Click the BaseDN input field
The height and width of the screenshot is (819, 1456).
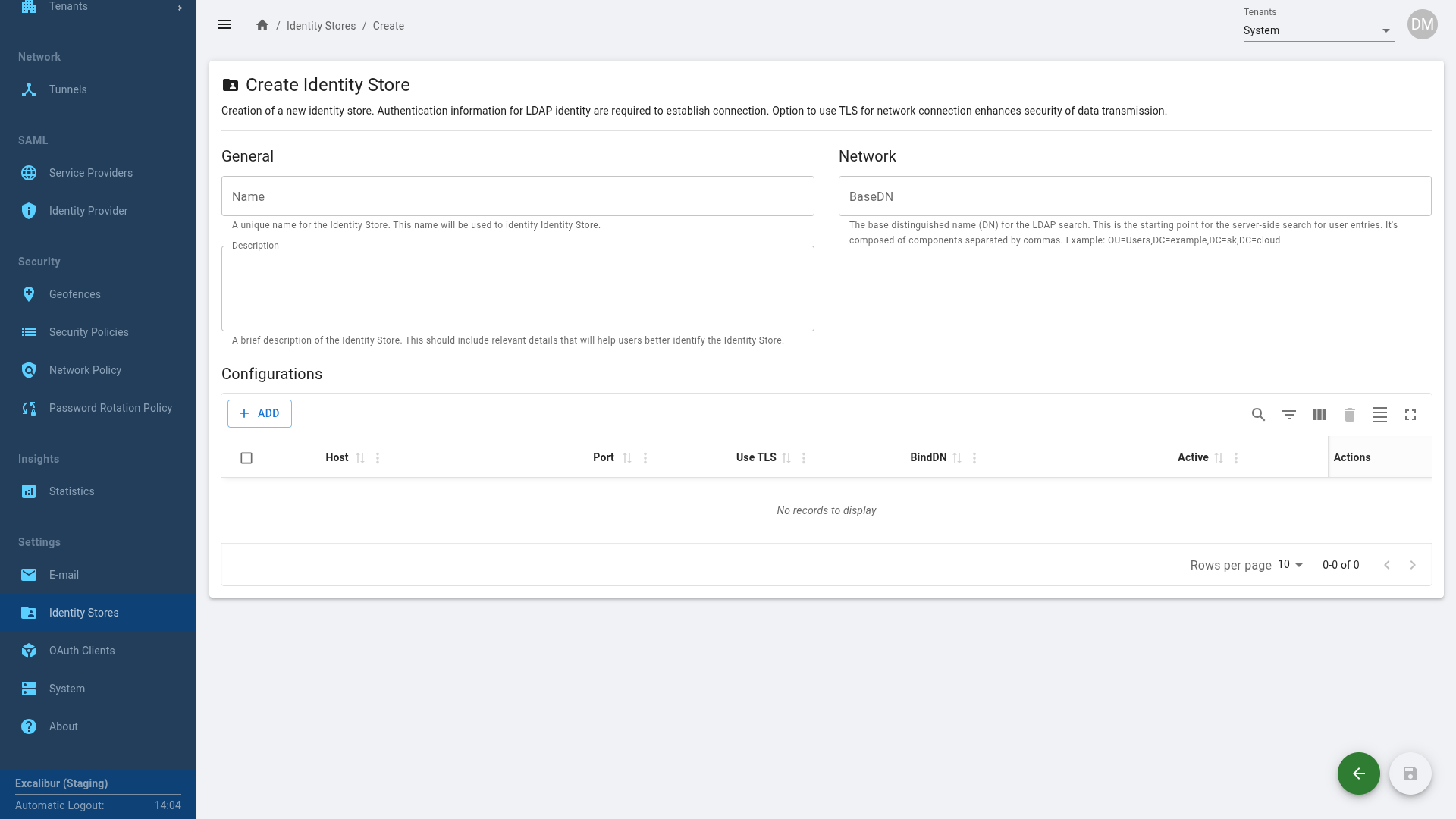[1134, 196]
